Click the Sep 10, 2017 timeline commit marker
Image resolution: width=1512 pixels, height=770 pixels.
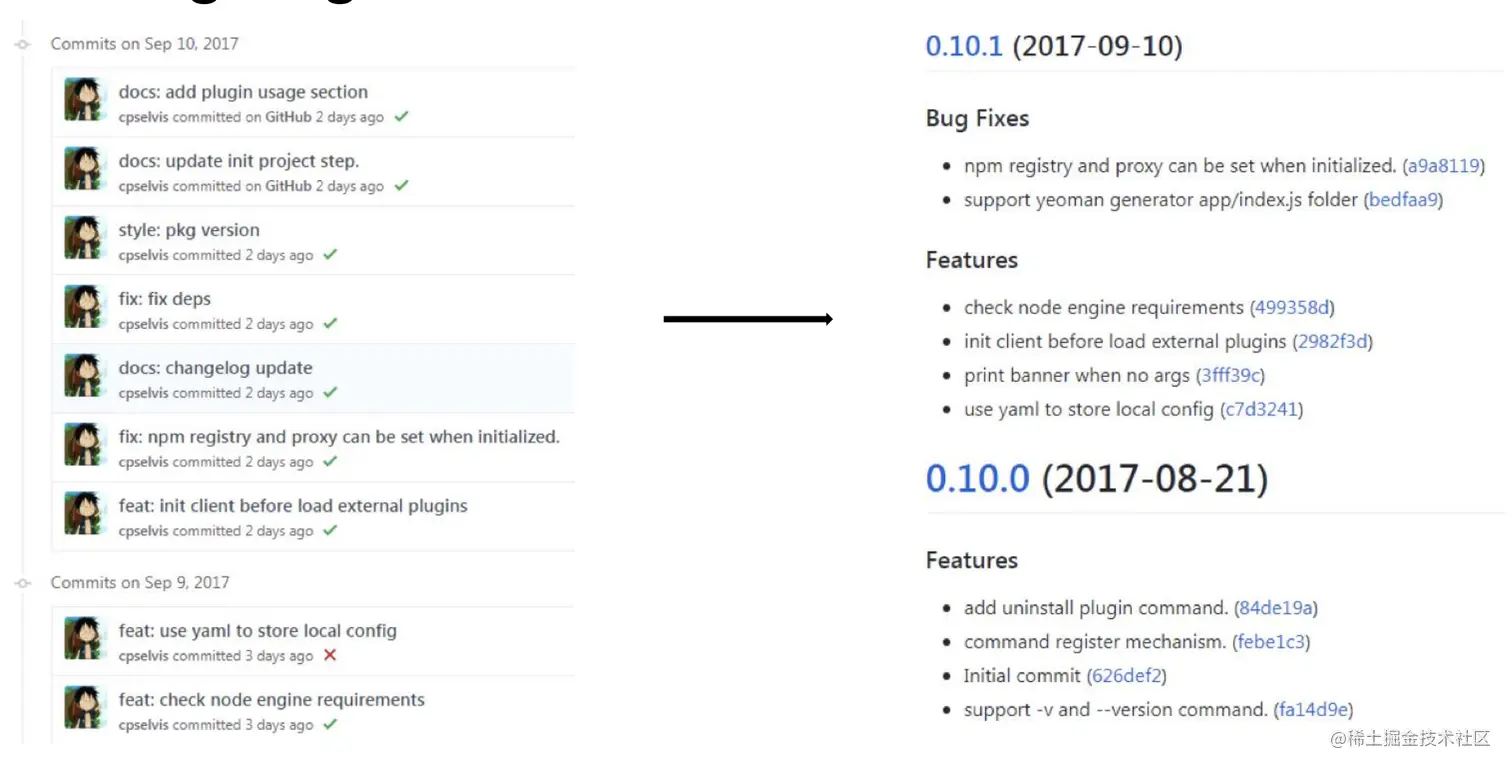(23, 44)
